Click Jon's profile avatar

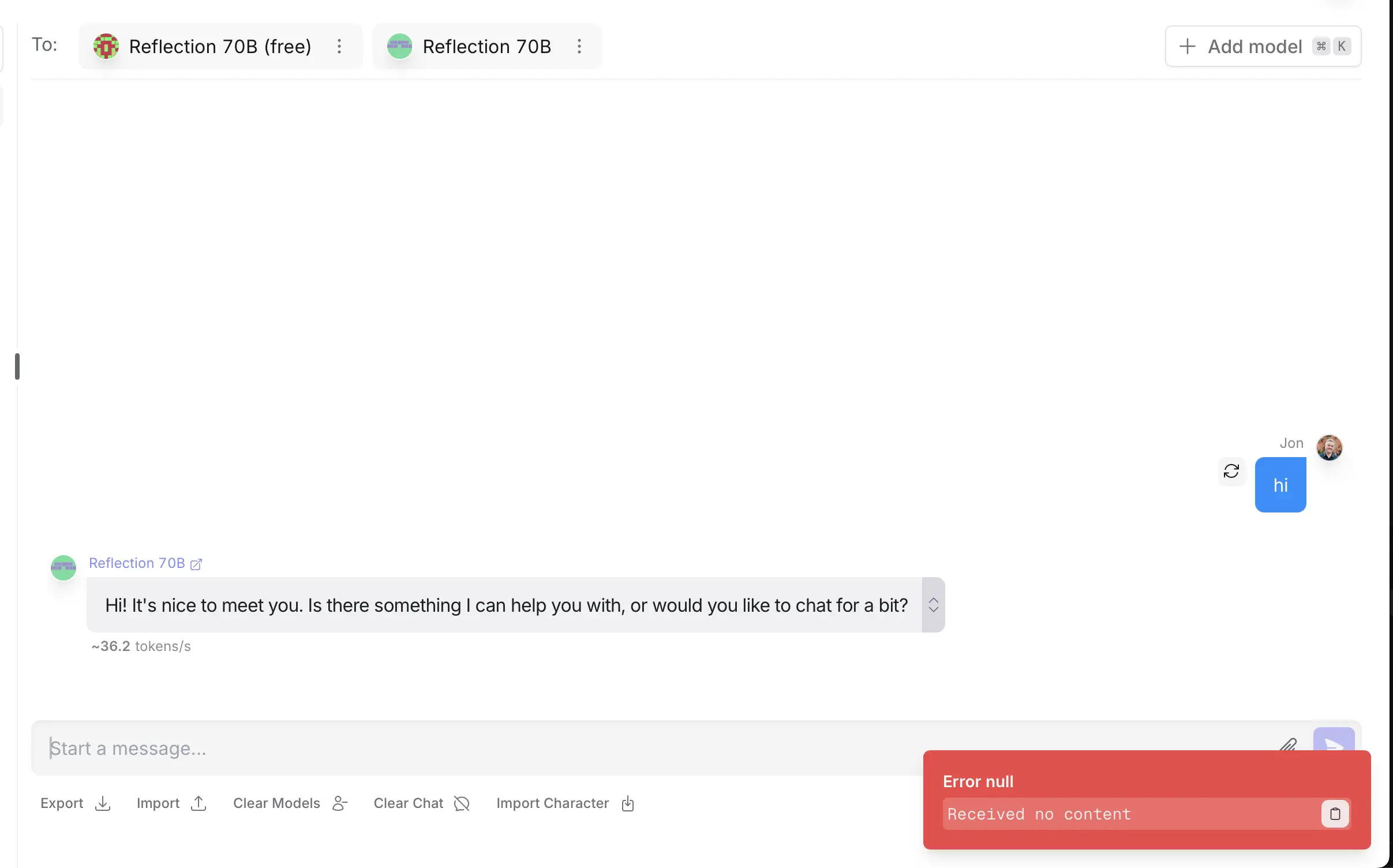1329,447
